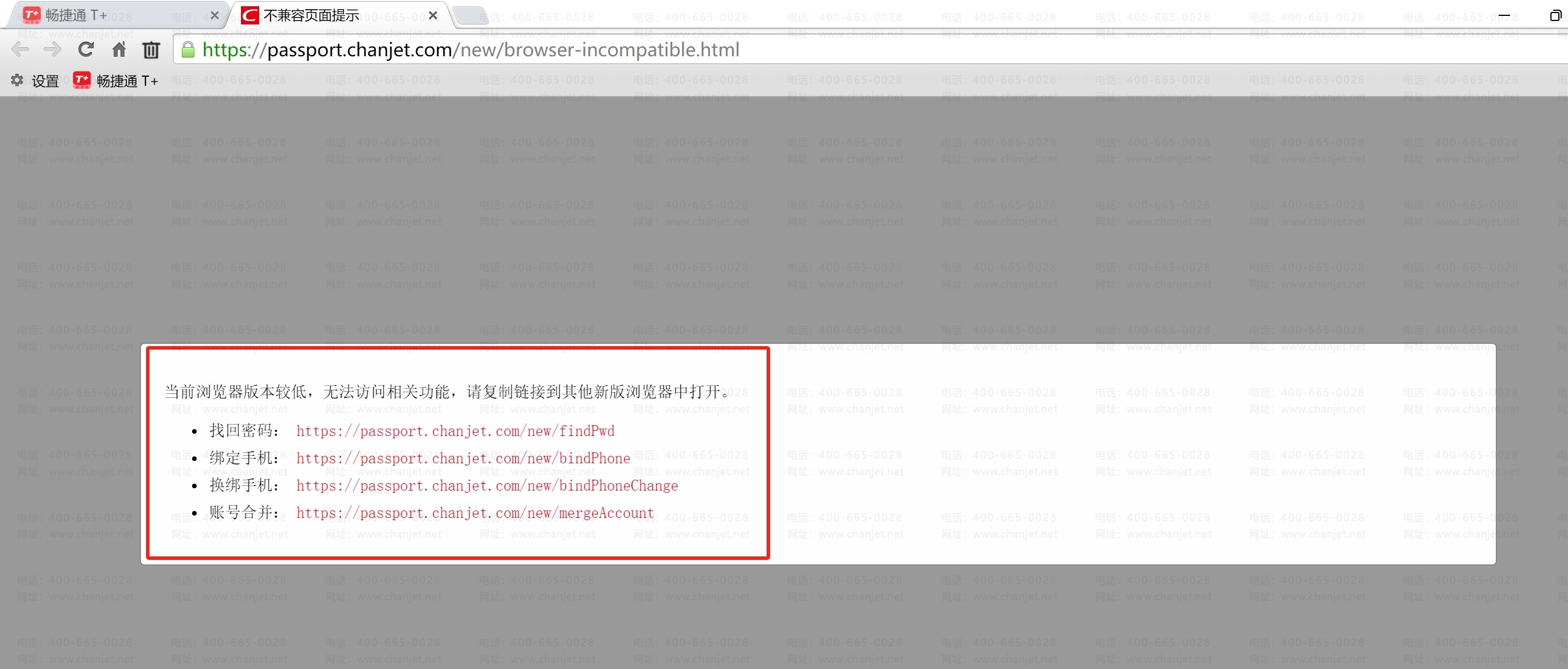Viewport: 1568px width, 669px height.
Task: Go back with the back arrow
Action: [x=20, y=50]
